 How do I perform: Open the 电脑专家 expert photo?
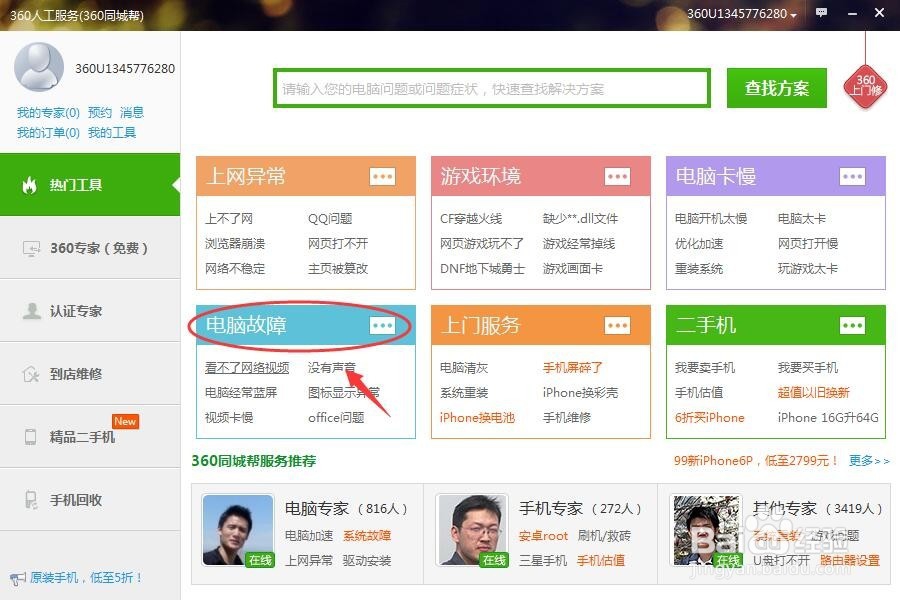tap(238, 531)
